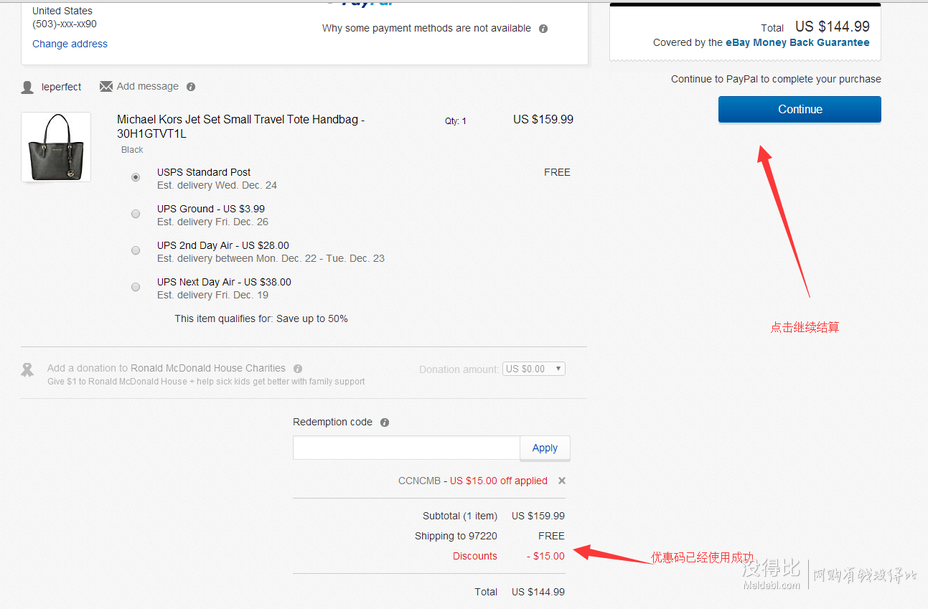Viewport: 928px width, 609px height.
Task: Select USPS Standard Post shipping
Action: pyautogui.click(x=136, y=177)
